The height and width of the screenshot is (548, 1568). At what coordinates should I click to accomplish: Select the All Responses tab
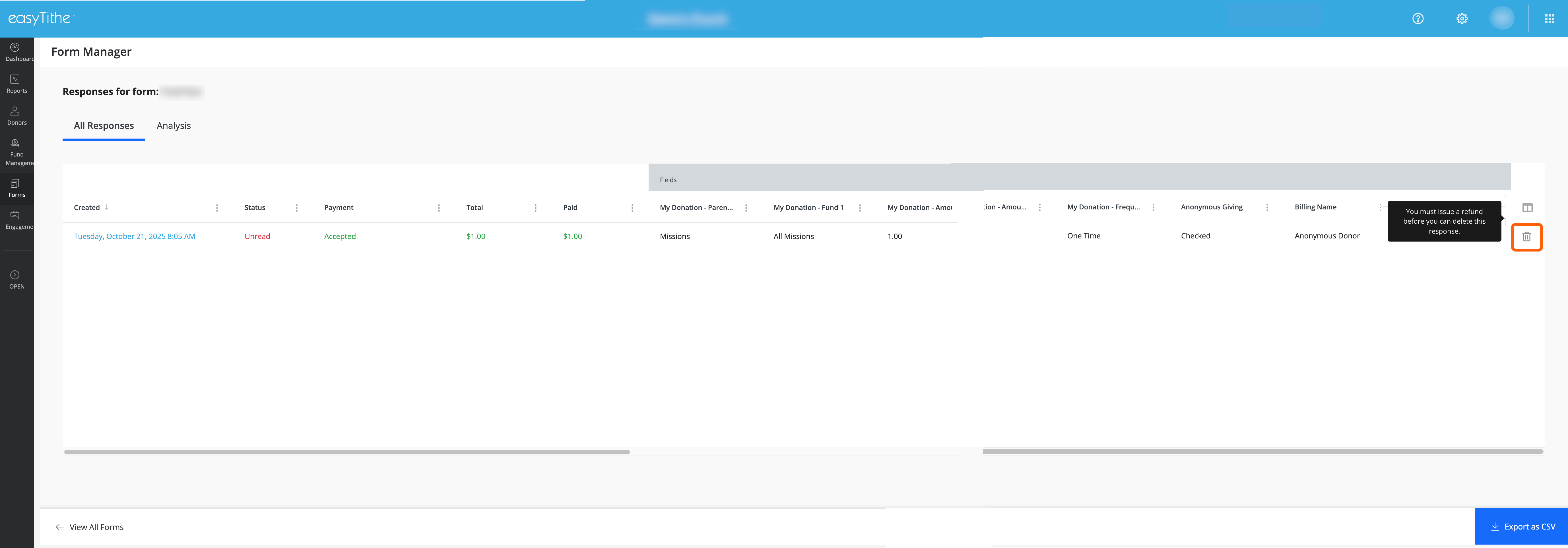pyautogui.click(x=104, y=125)
